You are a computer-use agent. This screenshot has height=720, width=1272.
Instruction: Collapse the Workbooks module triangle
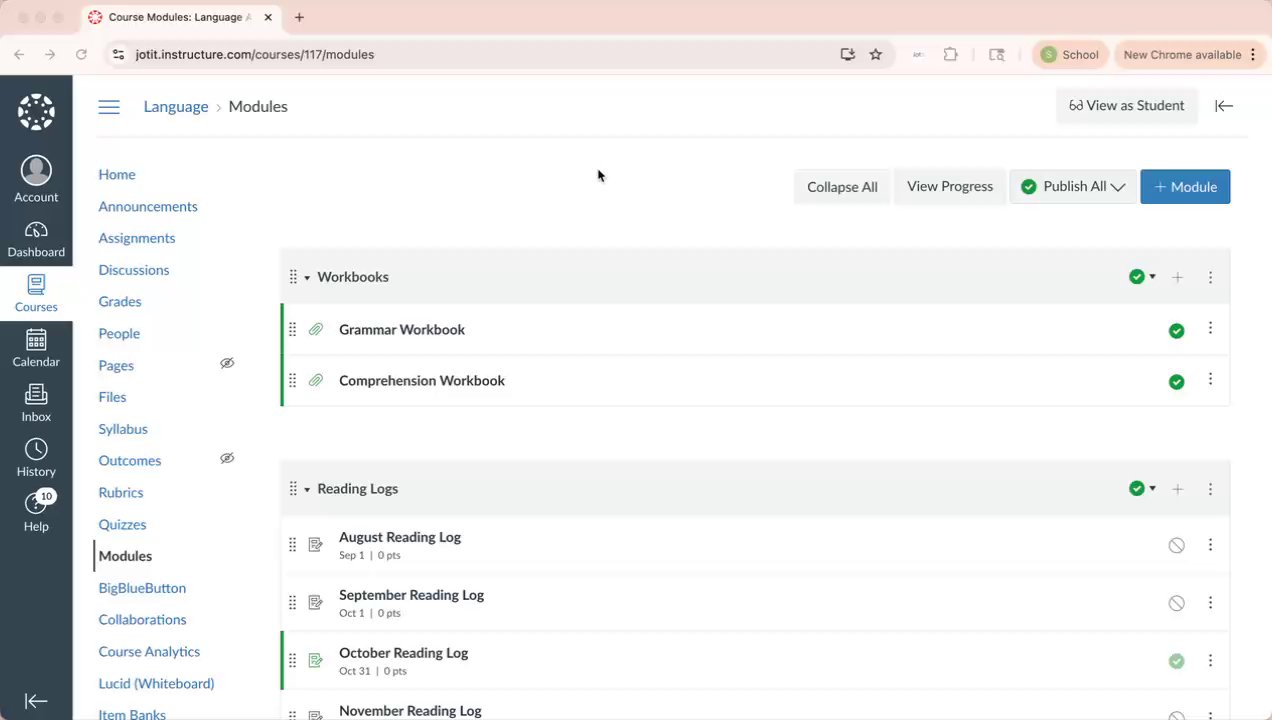click(307, 278)
